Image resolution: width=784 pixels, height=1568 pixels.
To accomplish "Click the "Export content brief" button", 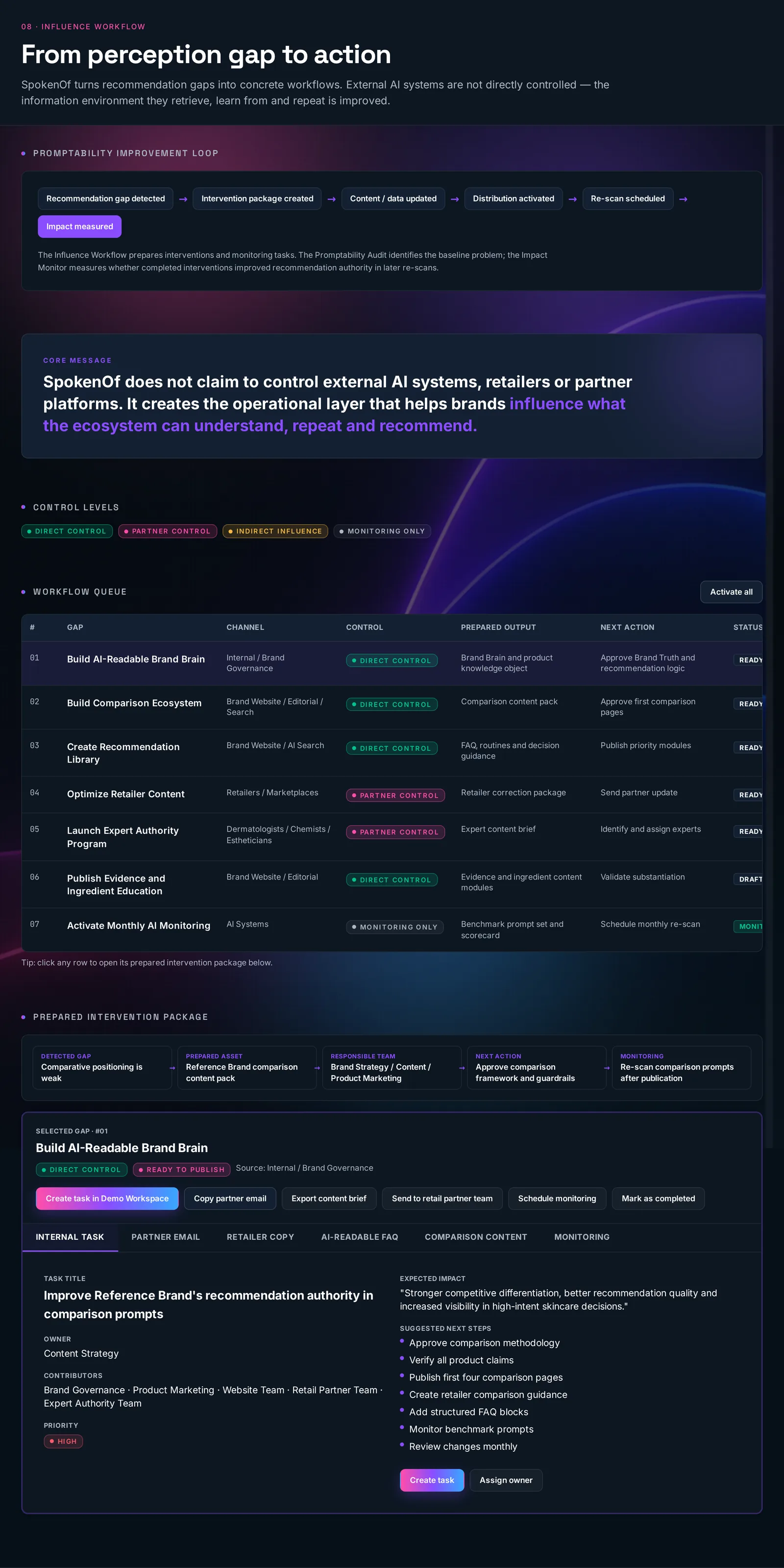I will tap(329, 1199).
